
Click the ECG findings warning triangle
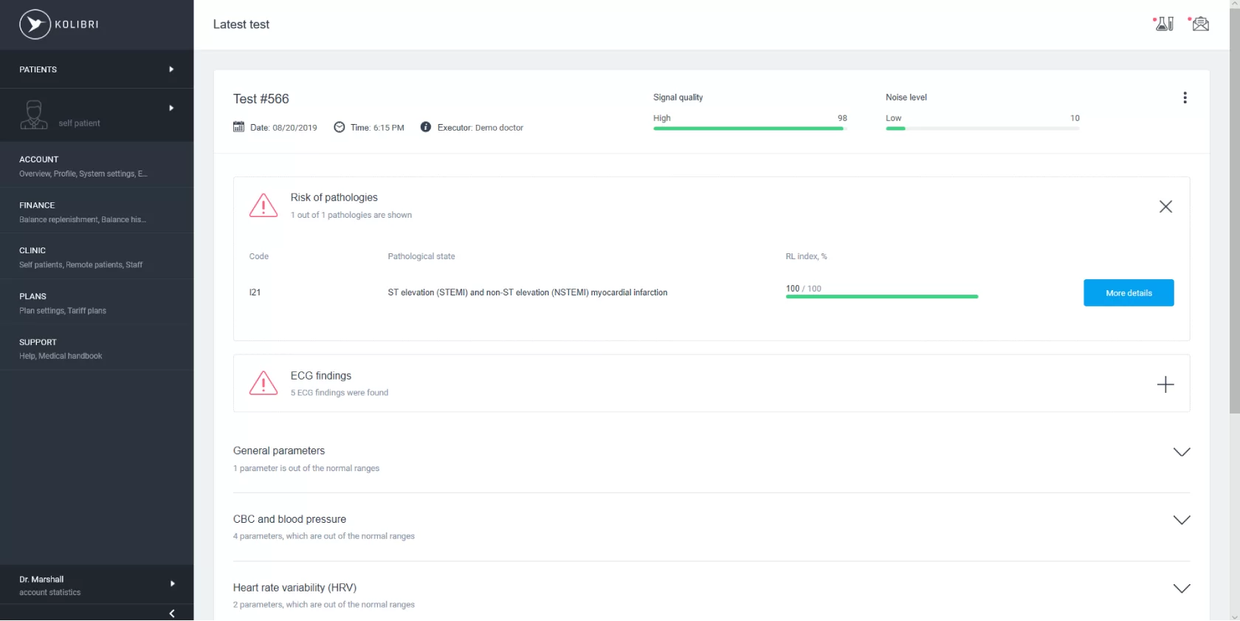(x=263, y=383)
